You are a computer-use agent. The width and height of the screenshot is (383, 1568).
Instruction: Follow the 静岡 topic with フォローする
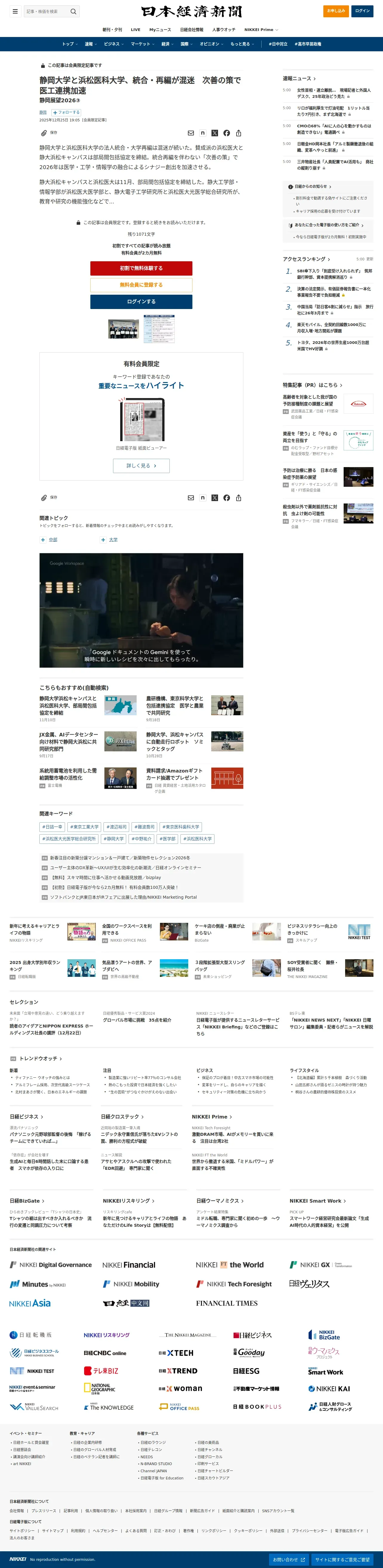(x=67, y=113)
